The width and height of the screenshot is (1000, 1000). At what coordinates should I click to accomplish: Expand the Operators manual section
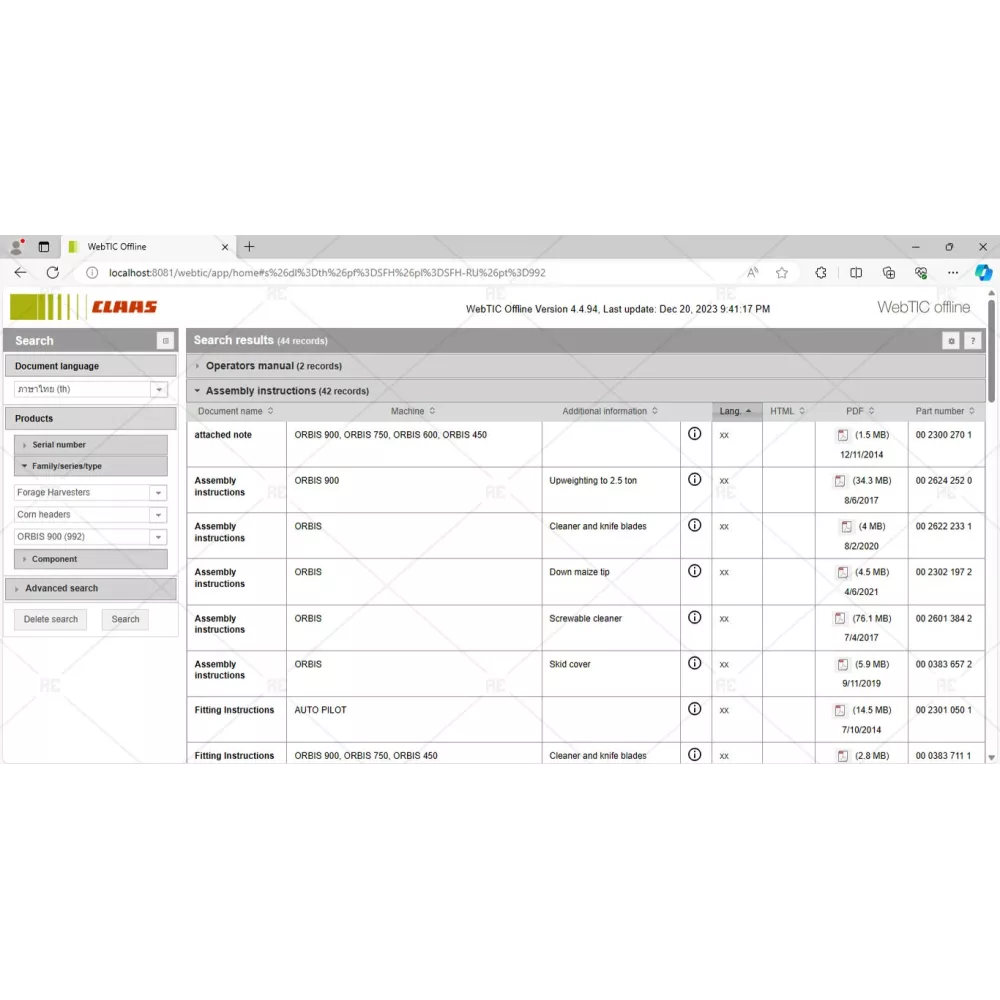click(x=273, y=366)
